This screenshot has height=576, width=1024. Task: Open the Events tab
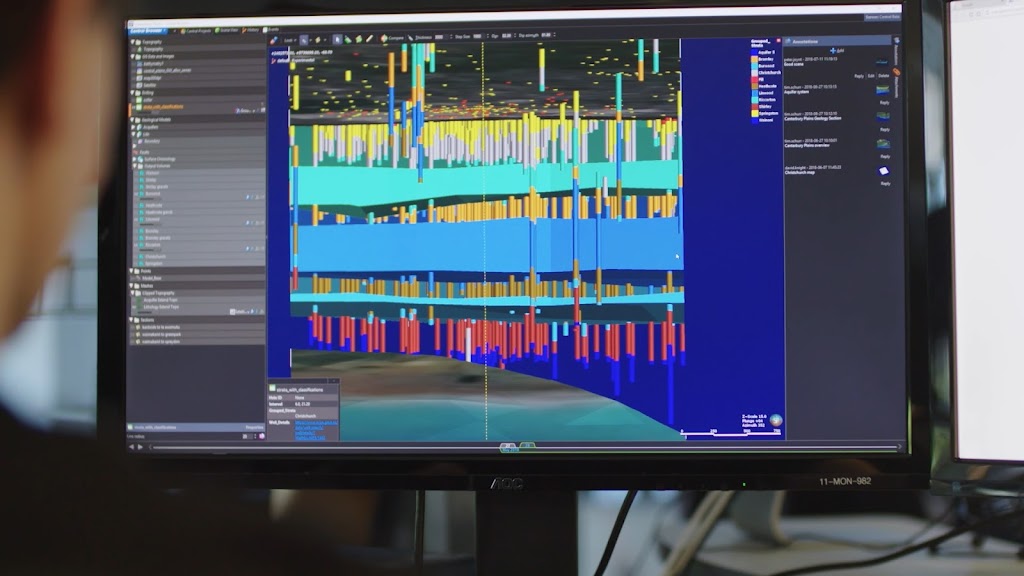click(272, 30)
